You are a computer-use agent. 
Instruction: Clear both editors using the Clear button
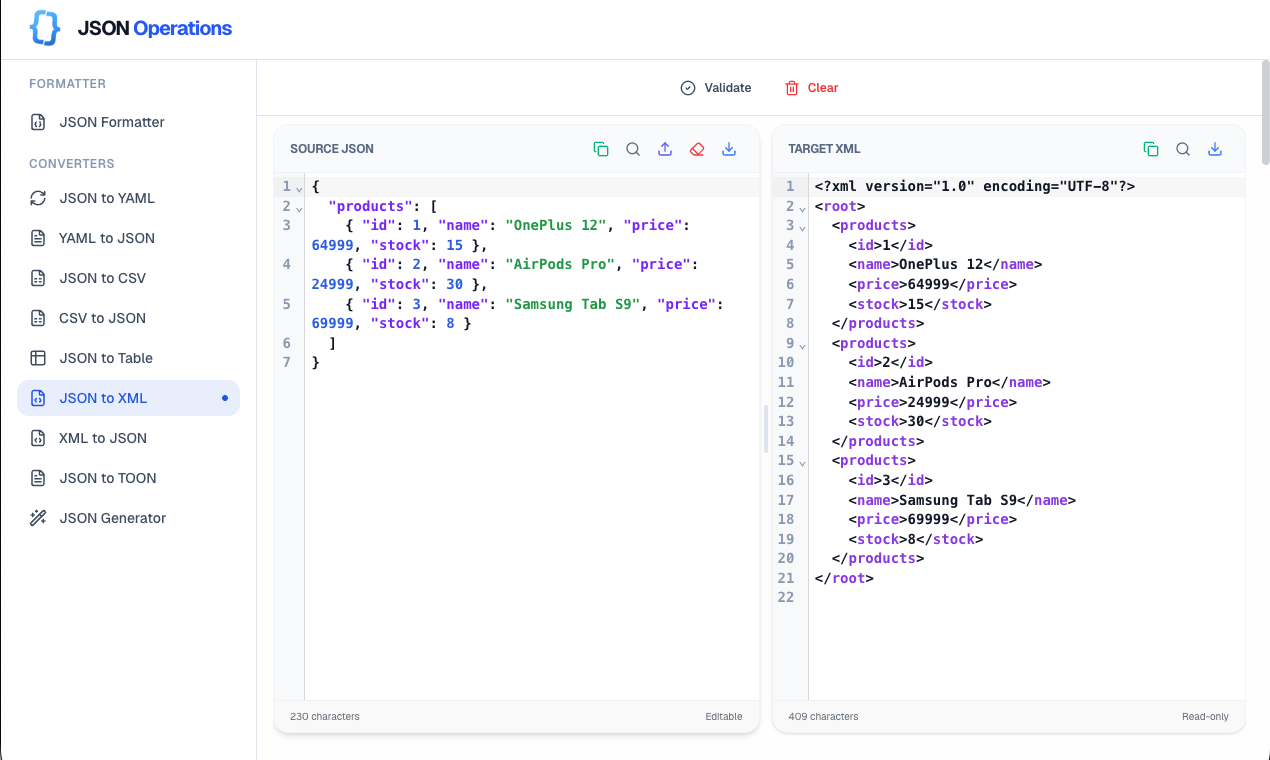pyautogui.click(x=811, y=88)
